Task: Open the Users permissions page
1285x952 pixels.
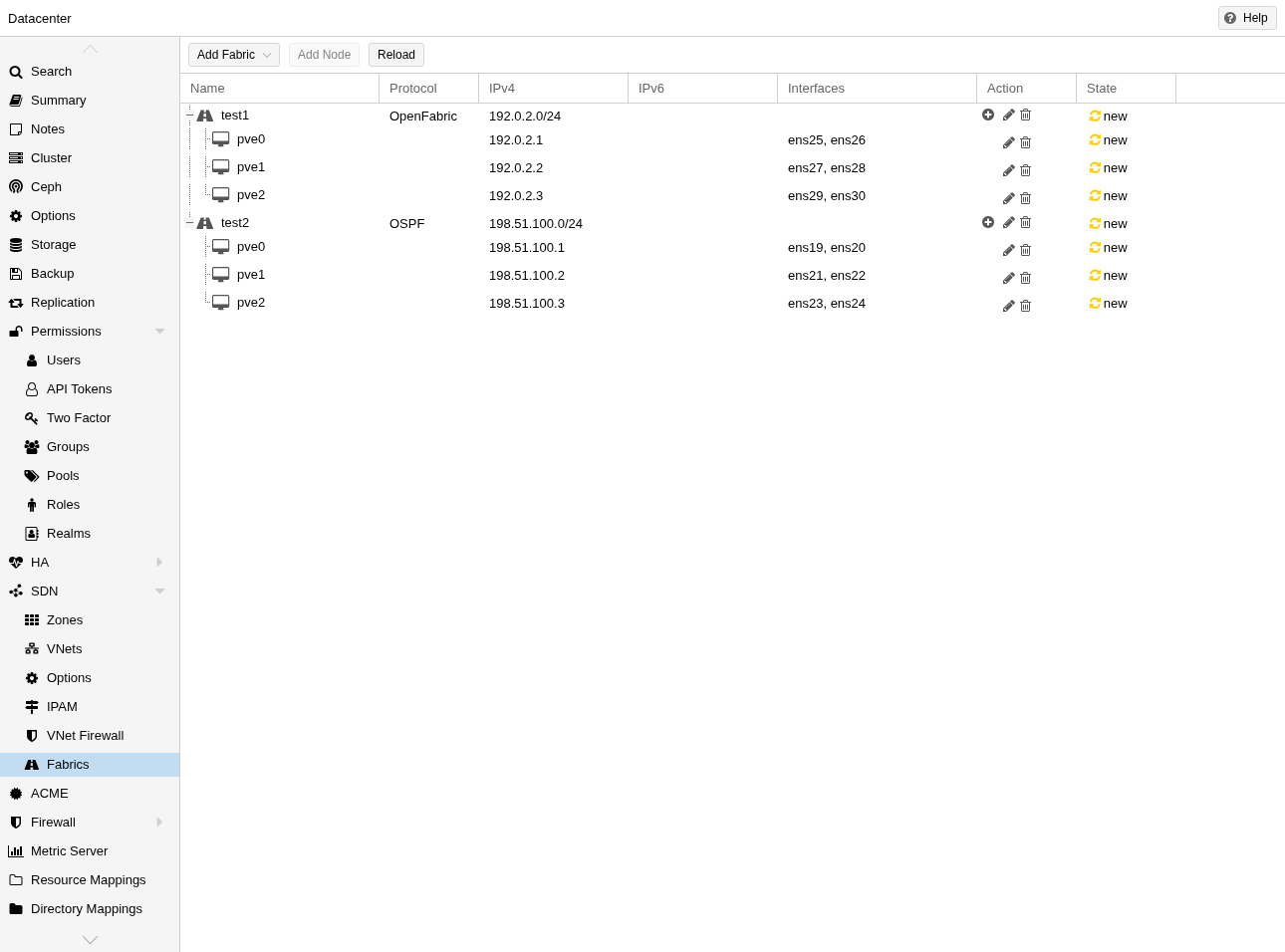Action: (x=90, y=360)
